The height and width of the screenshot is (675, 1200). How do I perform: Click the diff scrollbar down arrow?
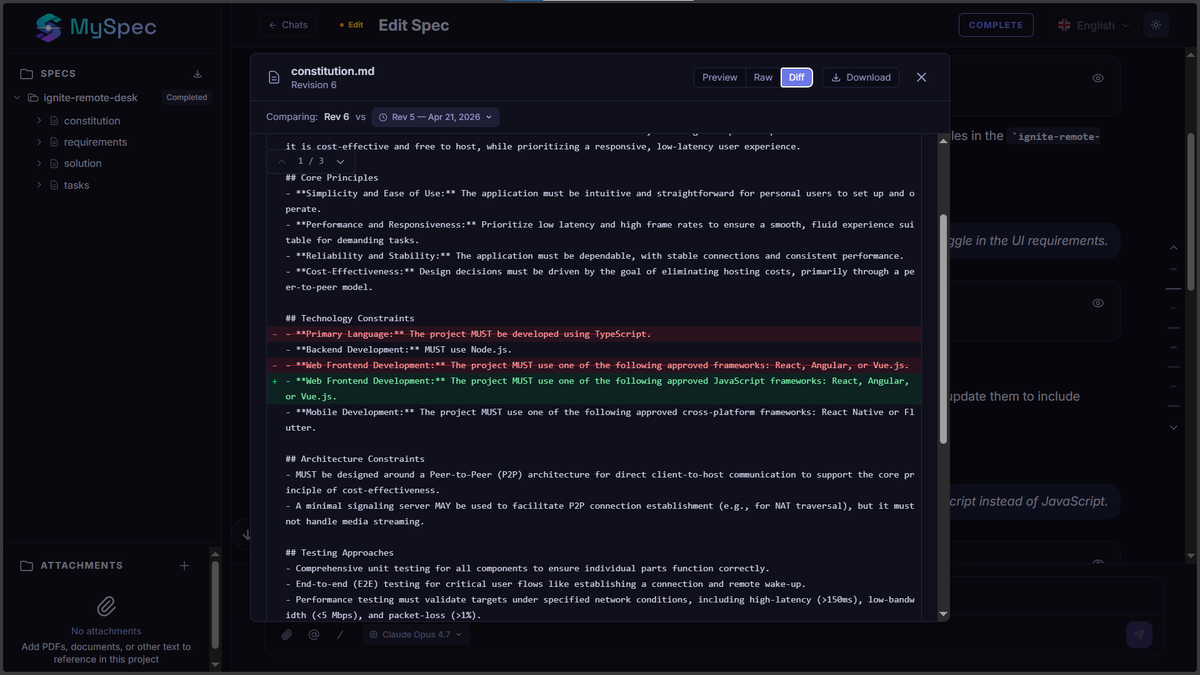(x=944, y=615)
